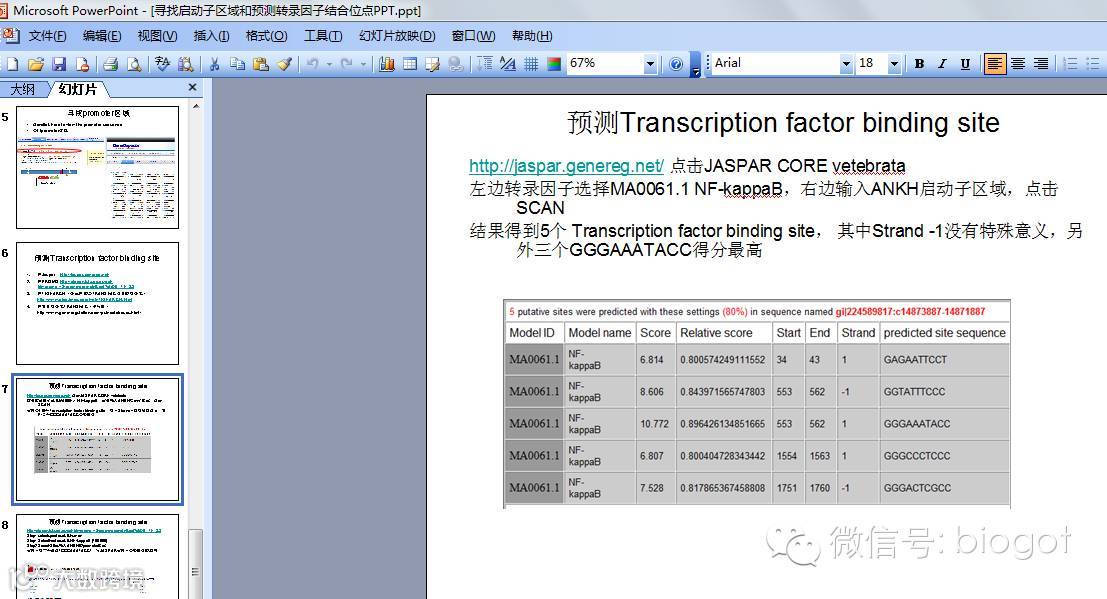Screen dimensions: 1107x599
Task: Select slide 6 thumbnail
Action: tap(97, 304)
